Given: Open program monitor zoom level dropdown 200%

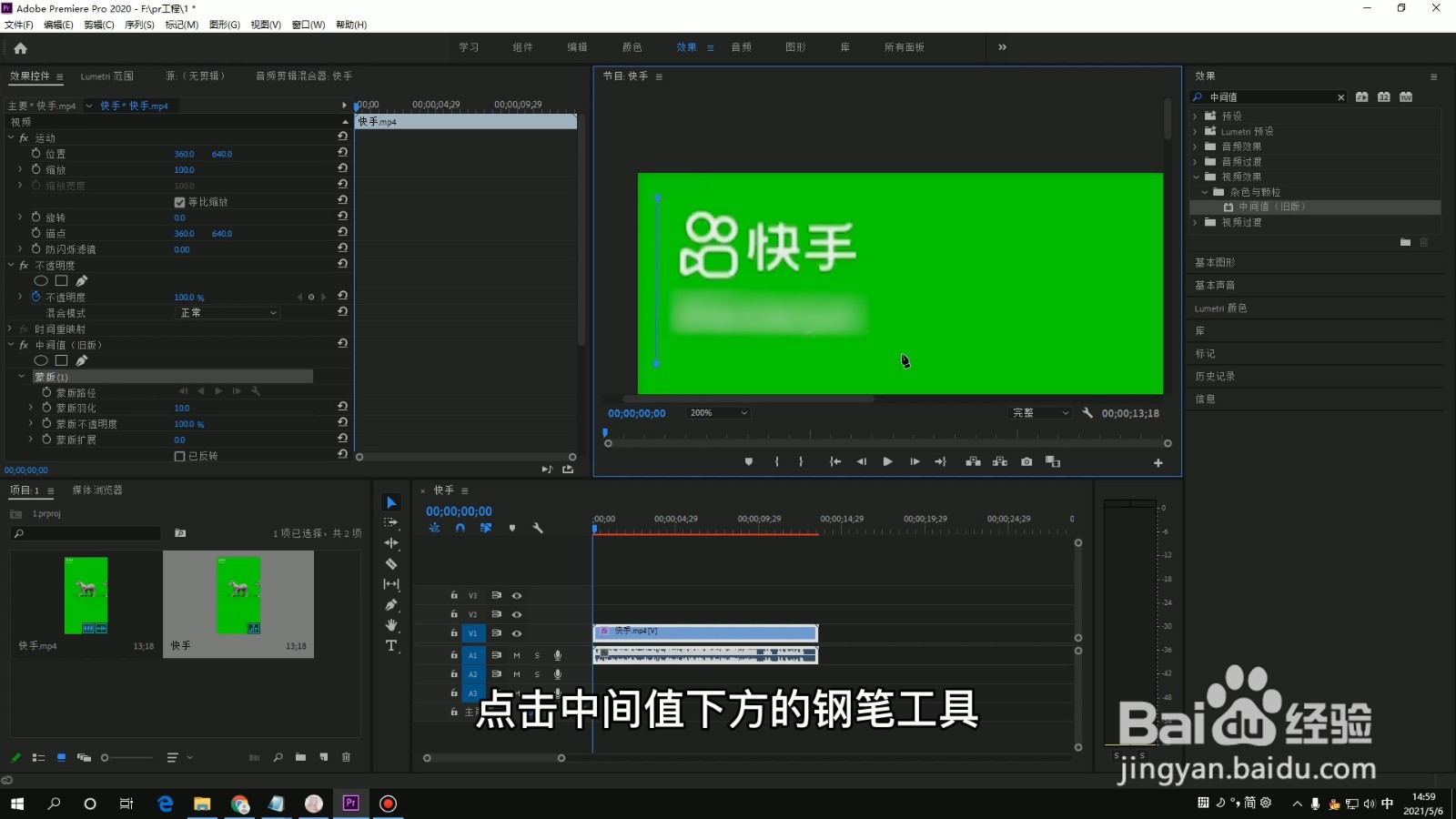Looking at the screenshot, I should (718, 413).
